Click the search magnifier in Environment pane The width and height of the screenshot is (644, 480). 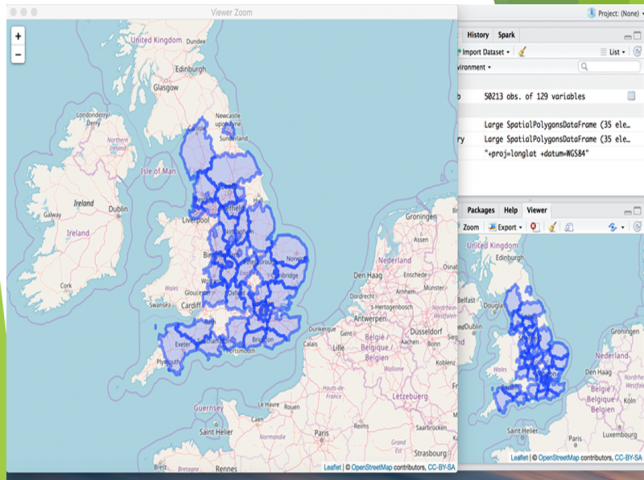[x=584, y=67]
